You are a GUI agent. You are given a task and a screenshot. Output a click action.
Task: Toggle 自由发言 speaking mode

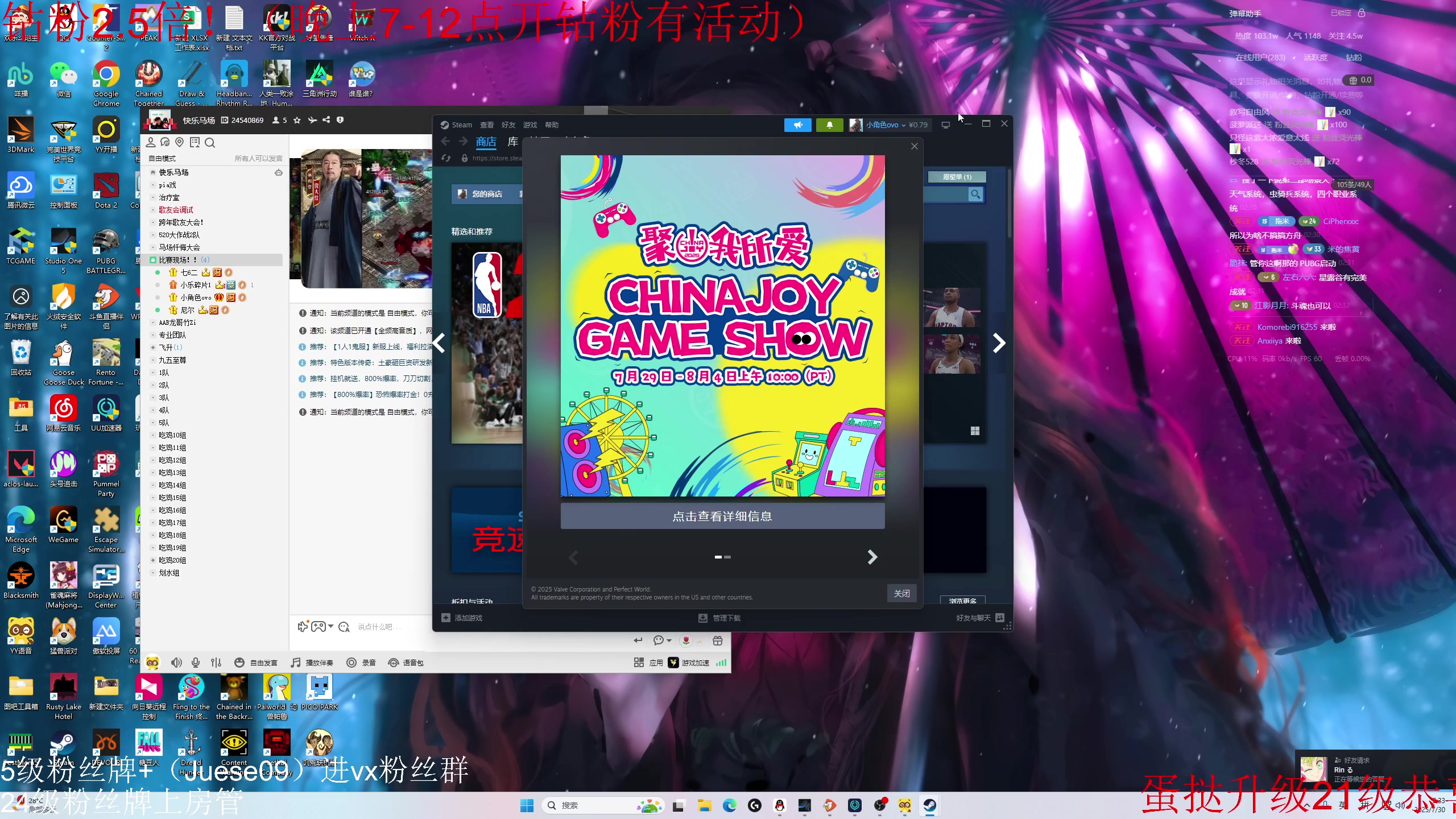(256, 663)
